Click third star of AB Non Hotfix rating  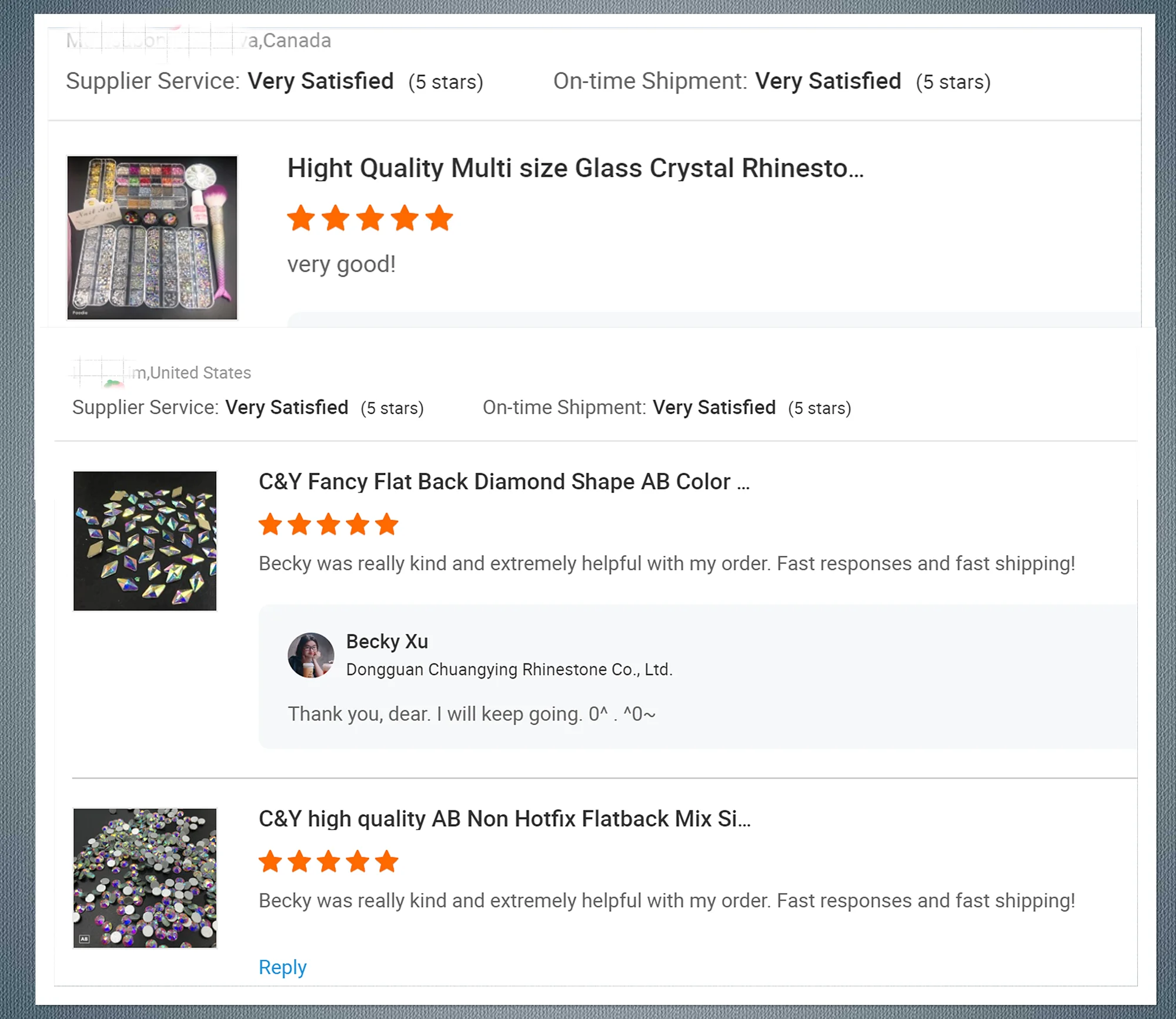pos(328,861)
